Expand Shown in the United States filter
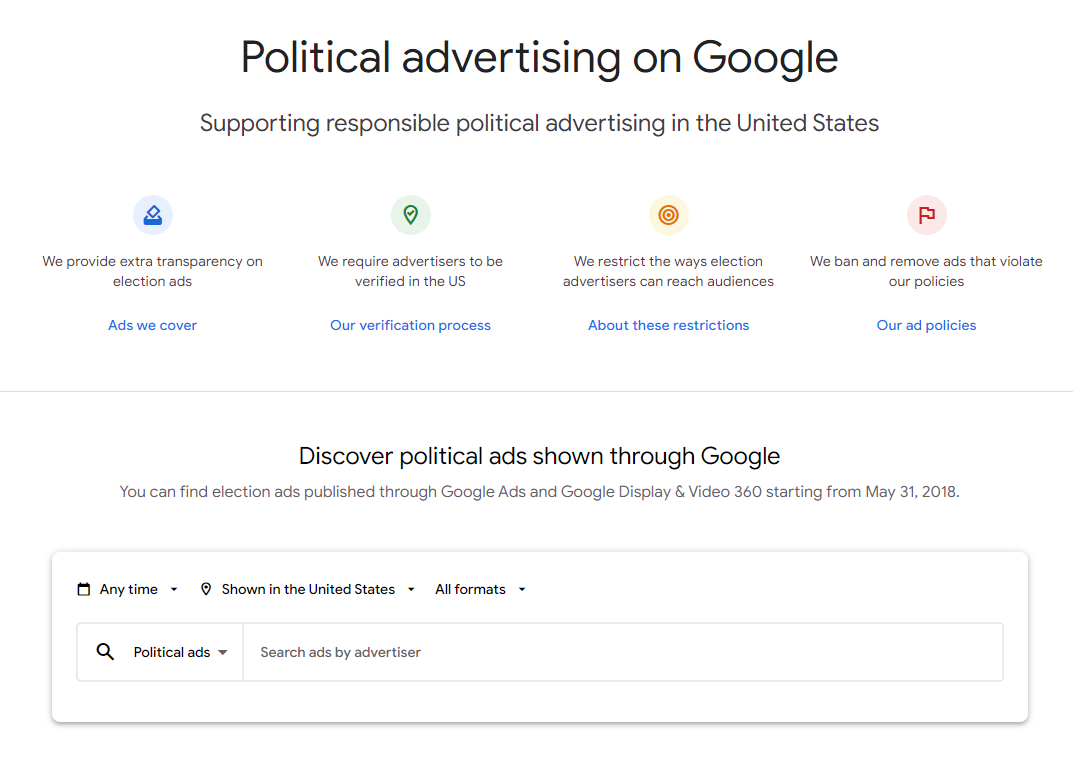Image resolution: width=1073 pixels, height=757 pixels. point(308,589)
